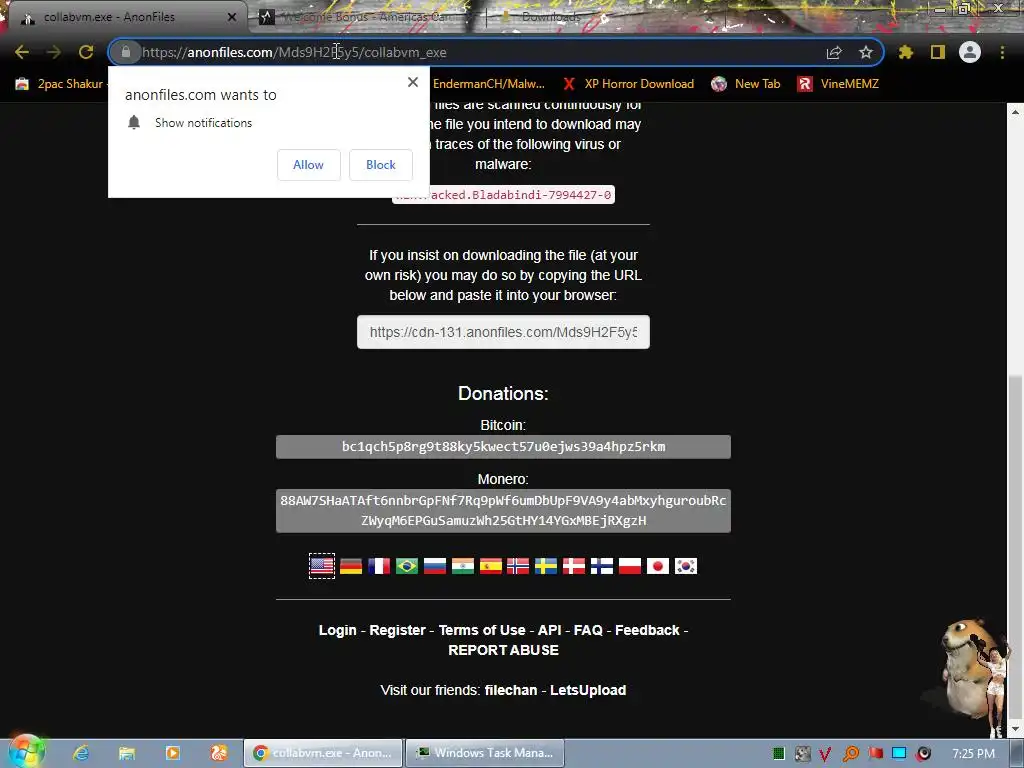Select the Monero donation address
1024x768 pixels.
pos(504,511)
